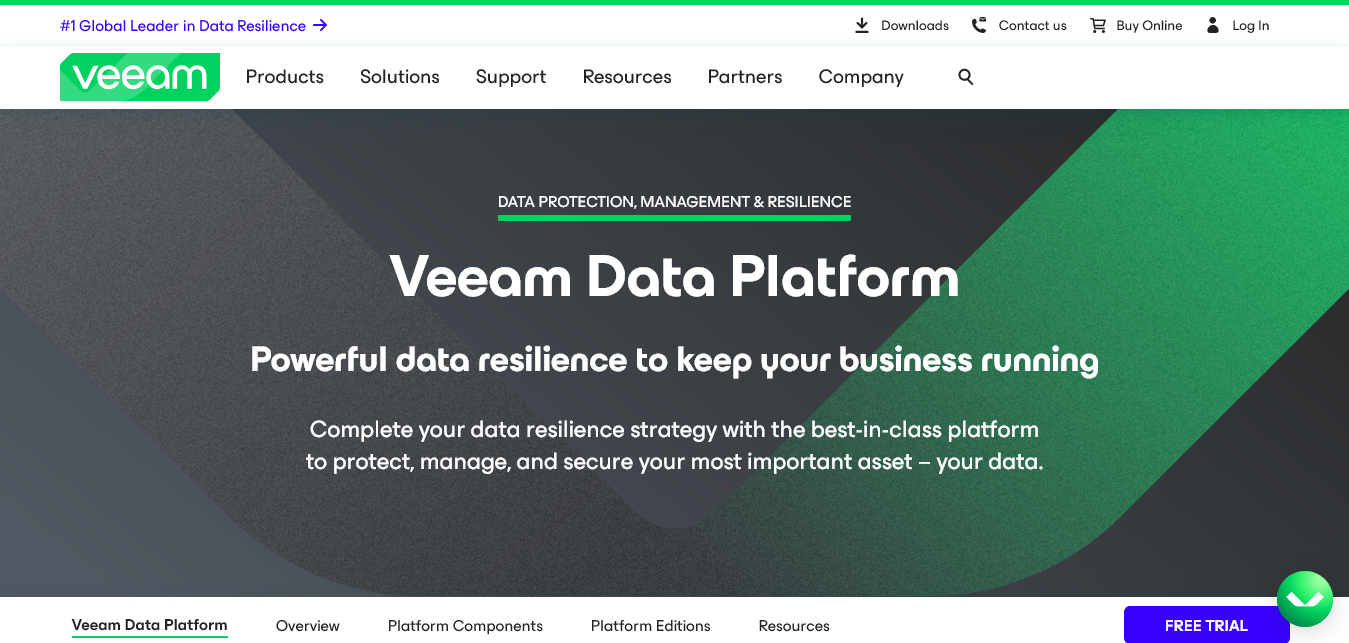Open the green chat widget at bottom right
This screenshot has width=1349, height=643.
pyautogui.click(x=1305, y=598)
